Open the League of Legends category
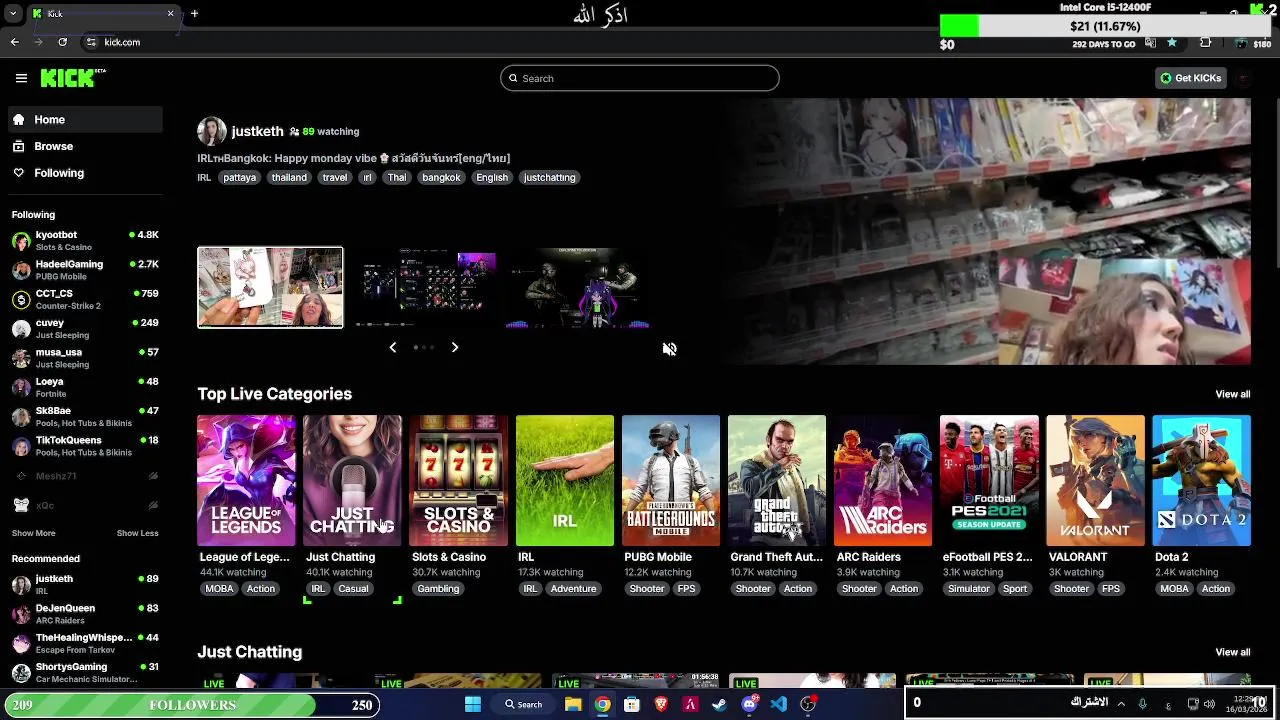The height and width of the screenshot is (720, 1280). 246,480
